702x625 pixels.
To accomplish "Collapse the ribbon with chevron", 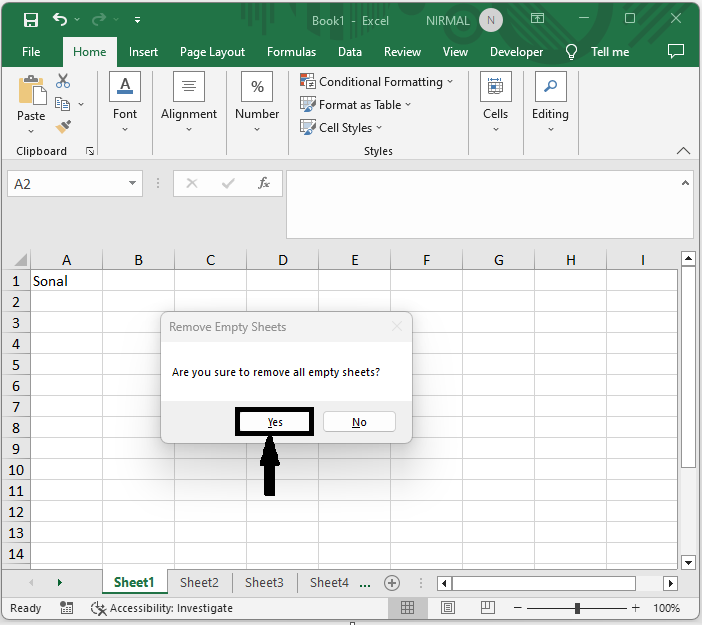I will point(683,151).
